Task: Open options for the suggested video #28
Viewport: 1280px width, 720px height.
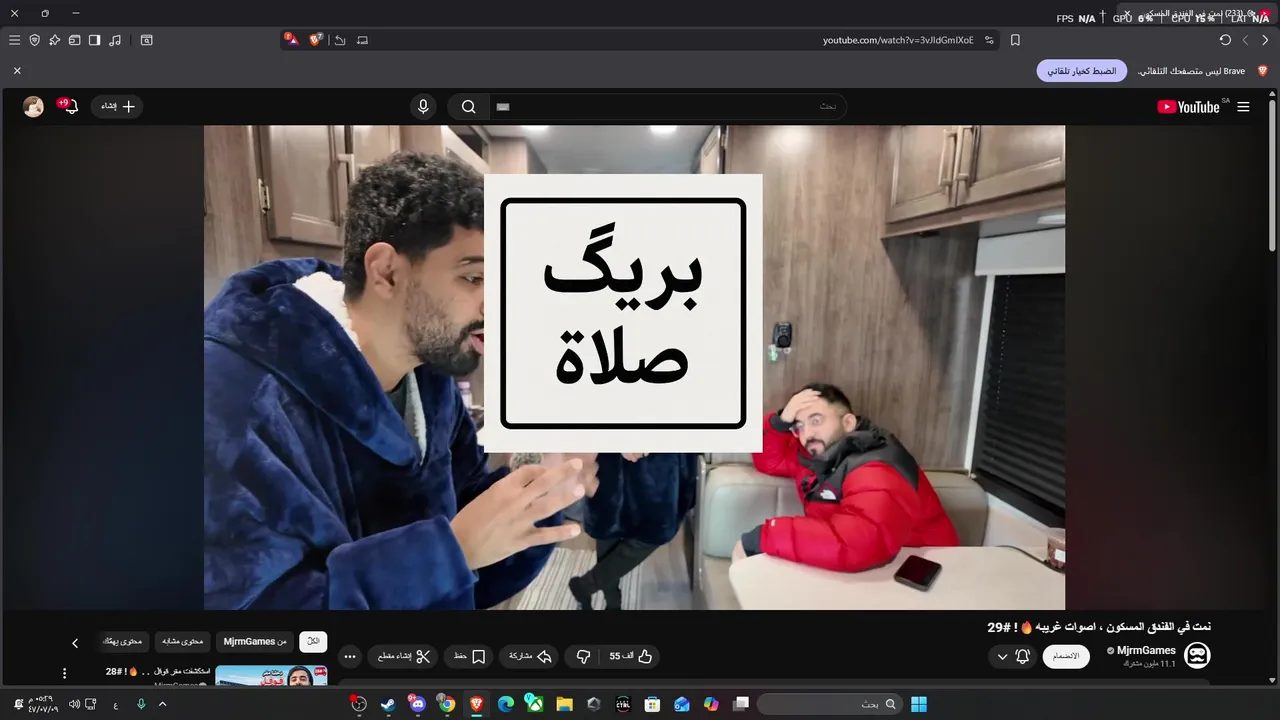Action: [64, 673]
